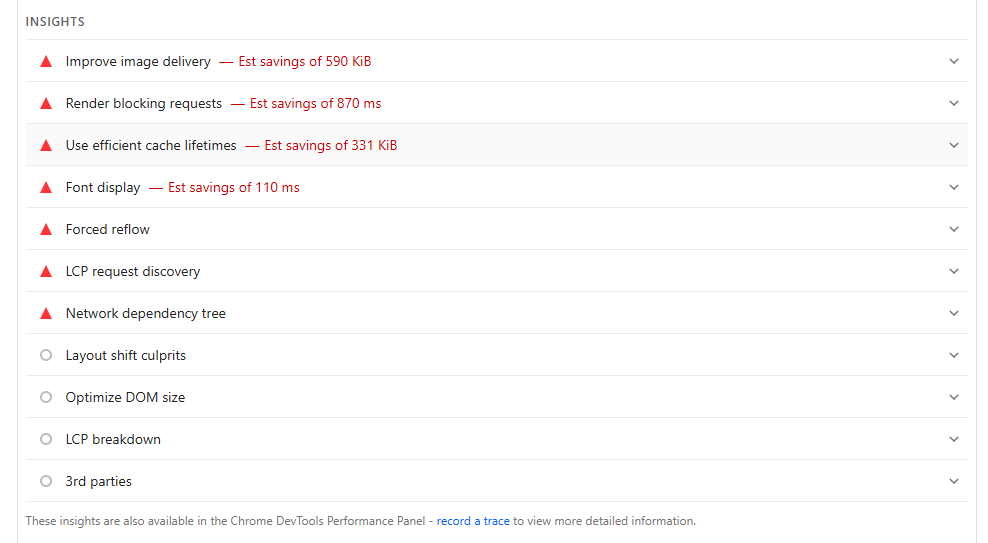Expand Forced reflow using its chevron
Screen dimensions: 988x543
[954, 229]
